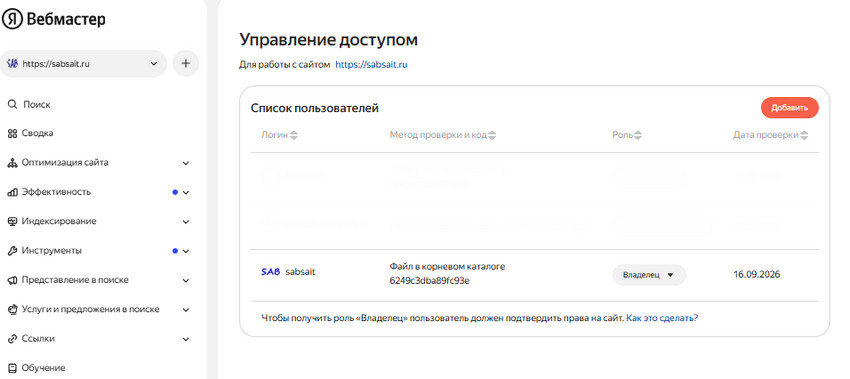The width and height of the screenshot is (850, 379).
Task: Click the Файл в корневом каталоге text
Action: pyautogui.click(x=447, y=267)
